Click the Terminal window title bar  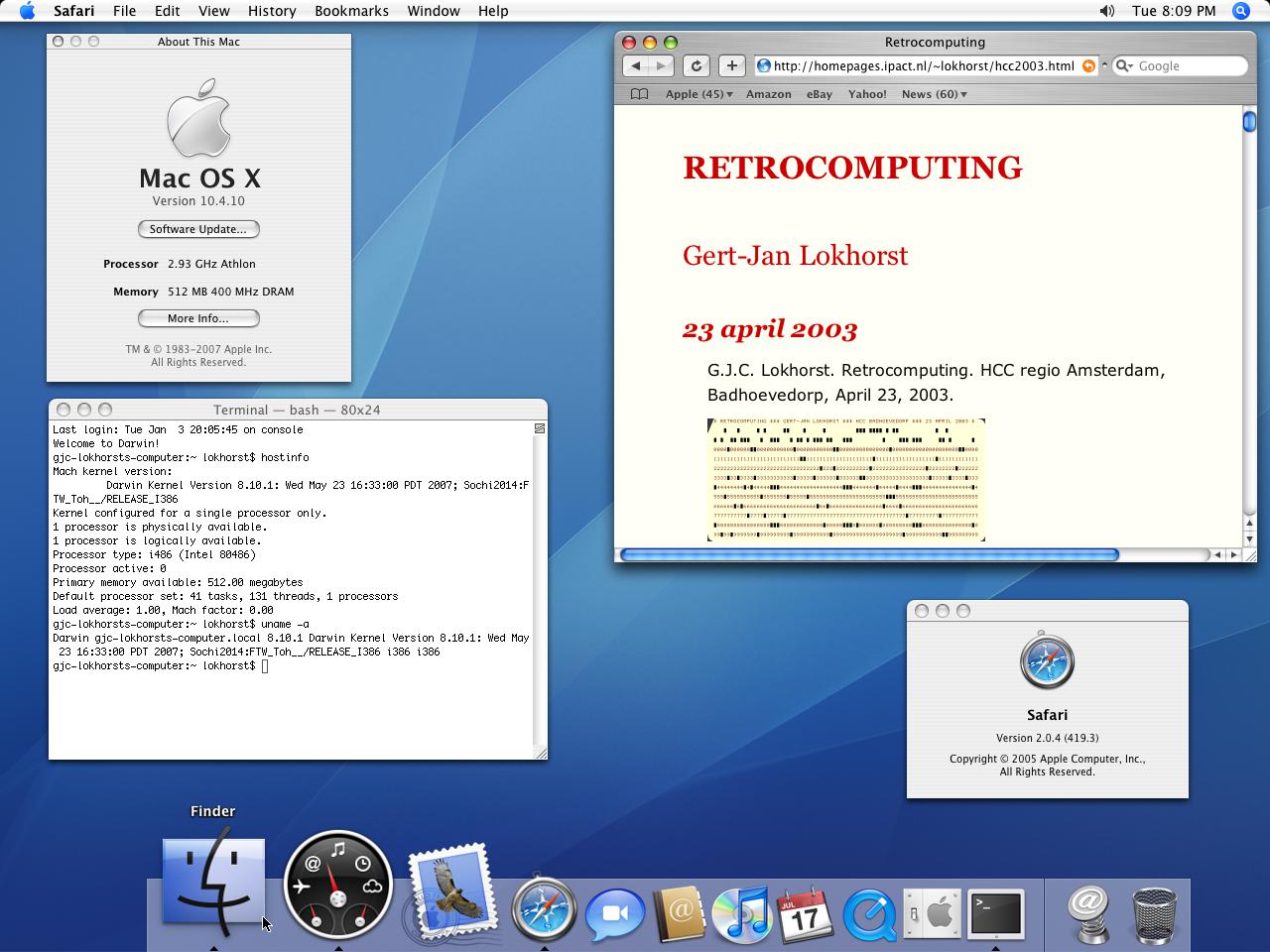coord(298,410)
